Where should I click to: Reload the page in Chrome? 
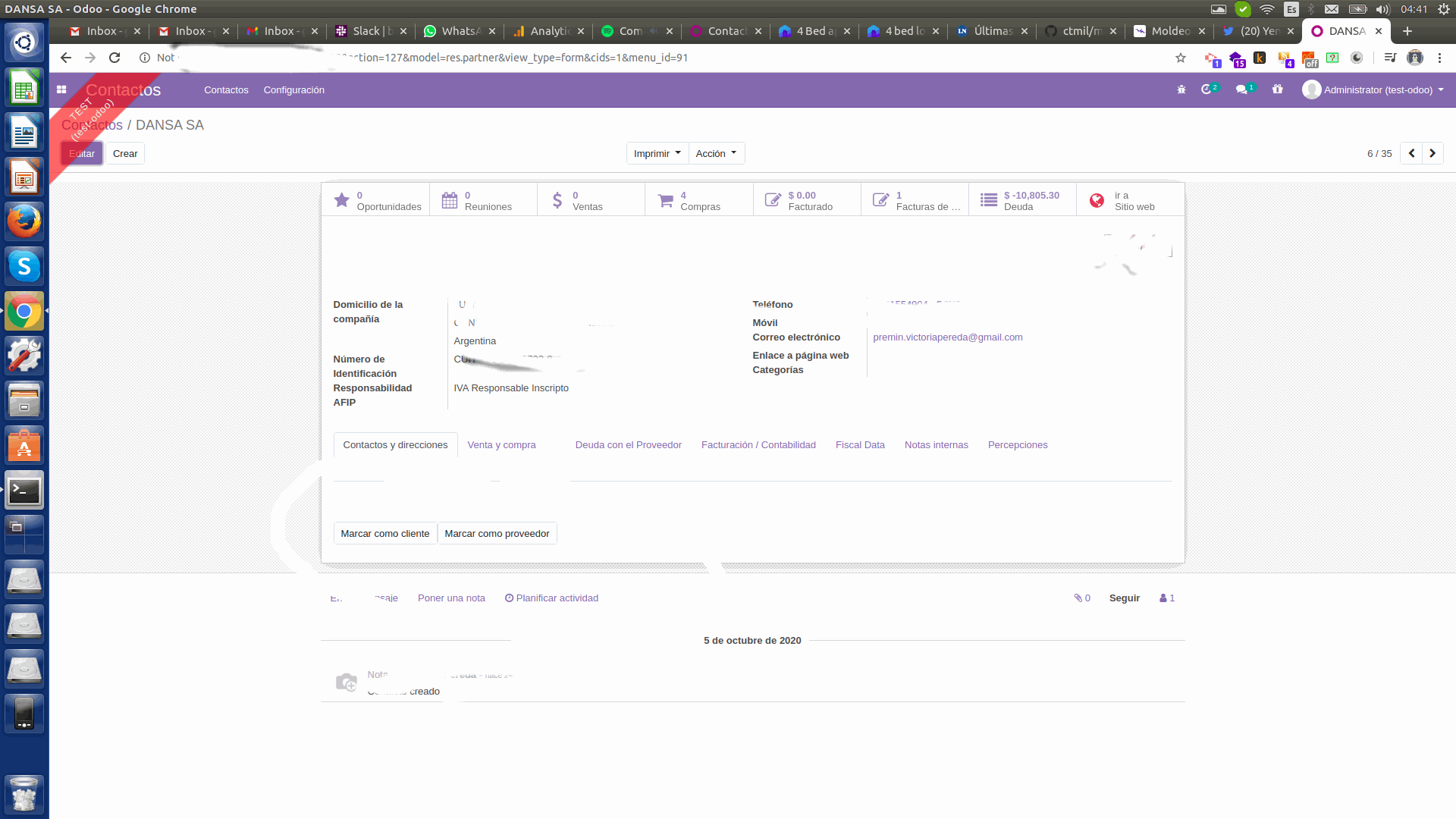coord(115,58)
